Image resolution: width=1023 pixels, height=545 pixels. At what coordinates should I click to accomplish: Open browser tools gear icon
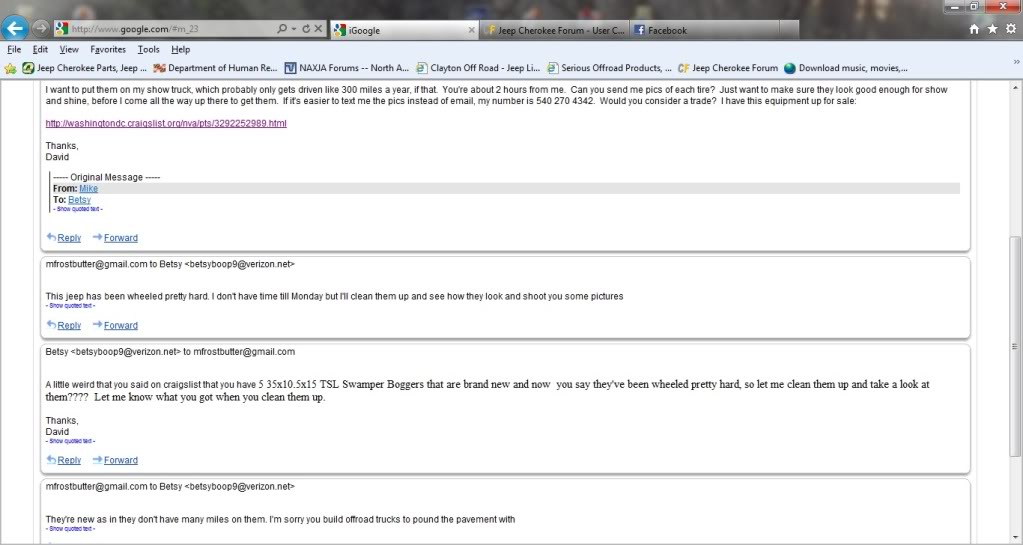(x=1011, y=29)
